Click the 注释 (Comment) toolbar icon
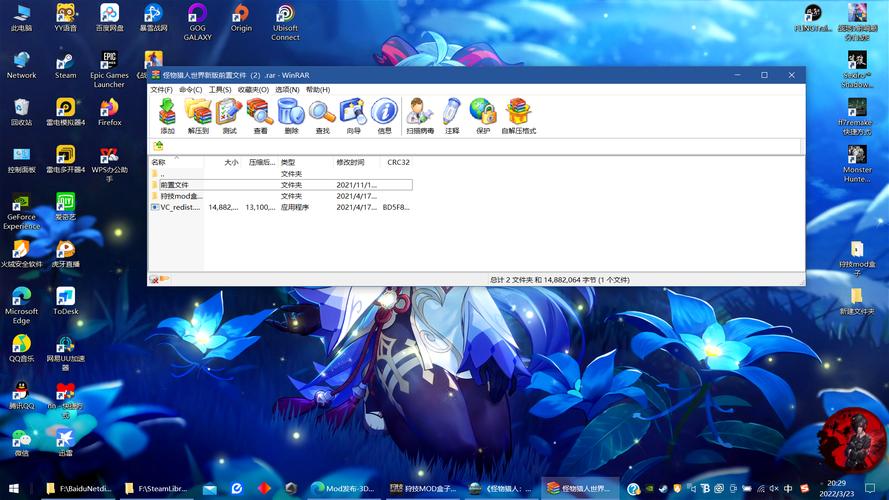 452,116
